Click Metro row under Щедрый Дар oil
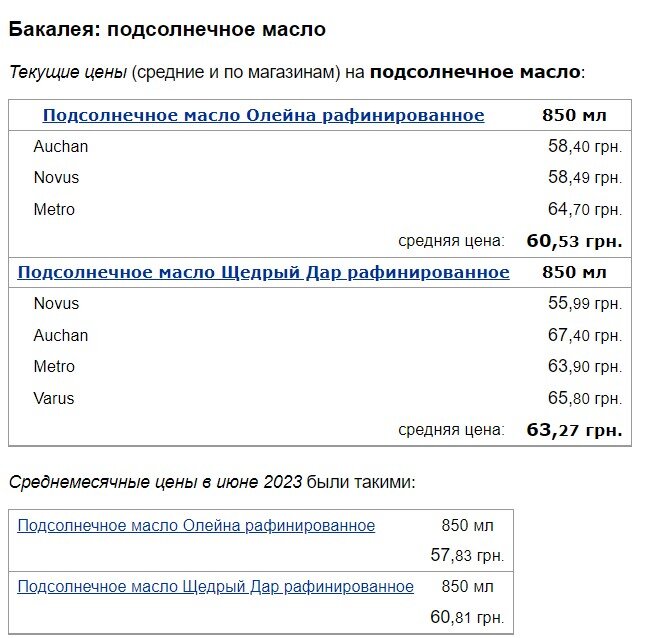This screenshot has height=638, width=660. coord(320,367)
